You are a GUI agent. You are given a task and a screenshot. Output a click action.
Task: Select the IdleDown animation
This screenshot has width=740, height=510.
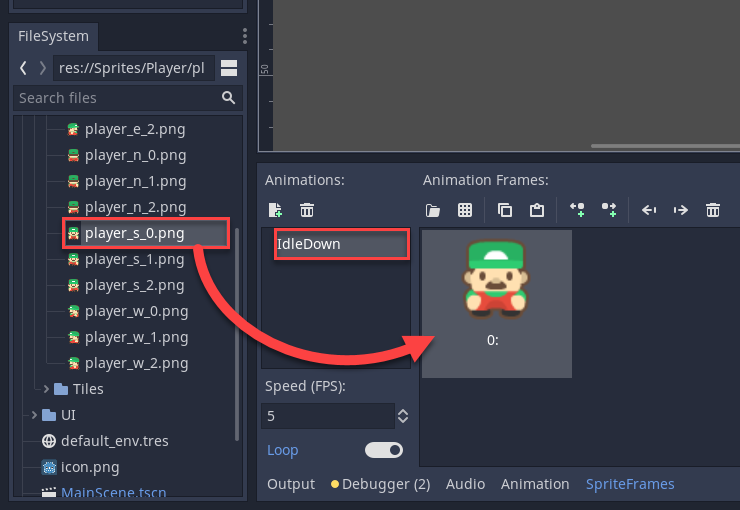342,244
